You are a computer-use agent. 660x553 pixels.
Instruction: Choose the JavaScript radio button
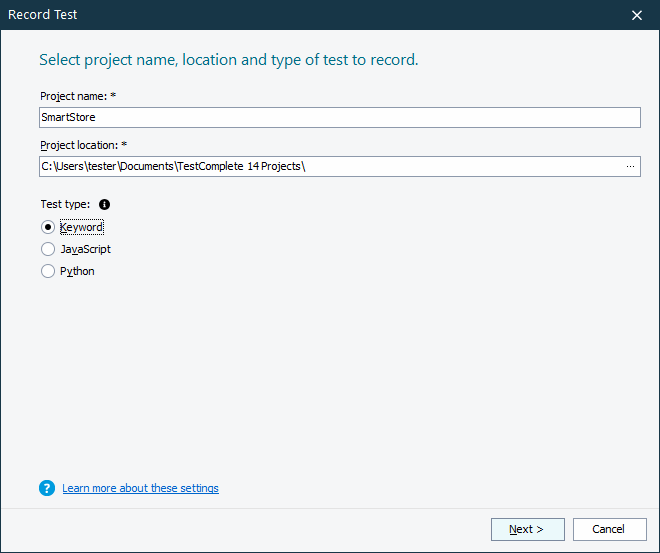48,249
